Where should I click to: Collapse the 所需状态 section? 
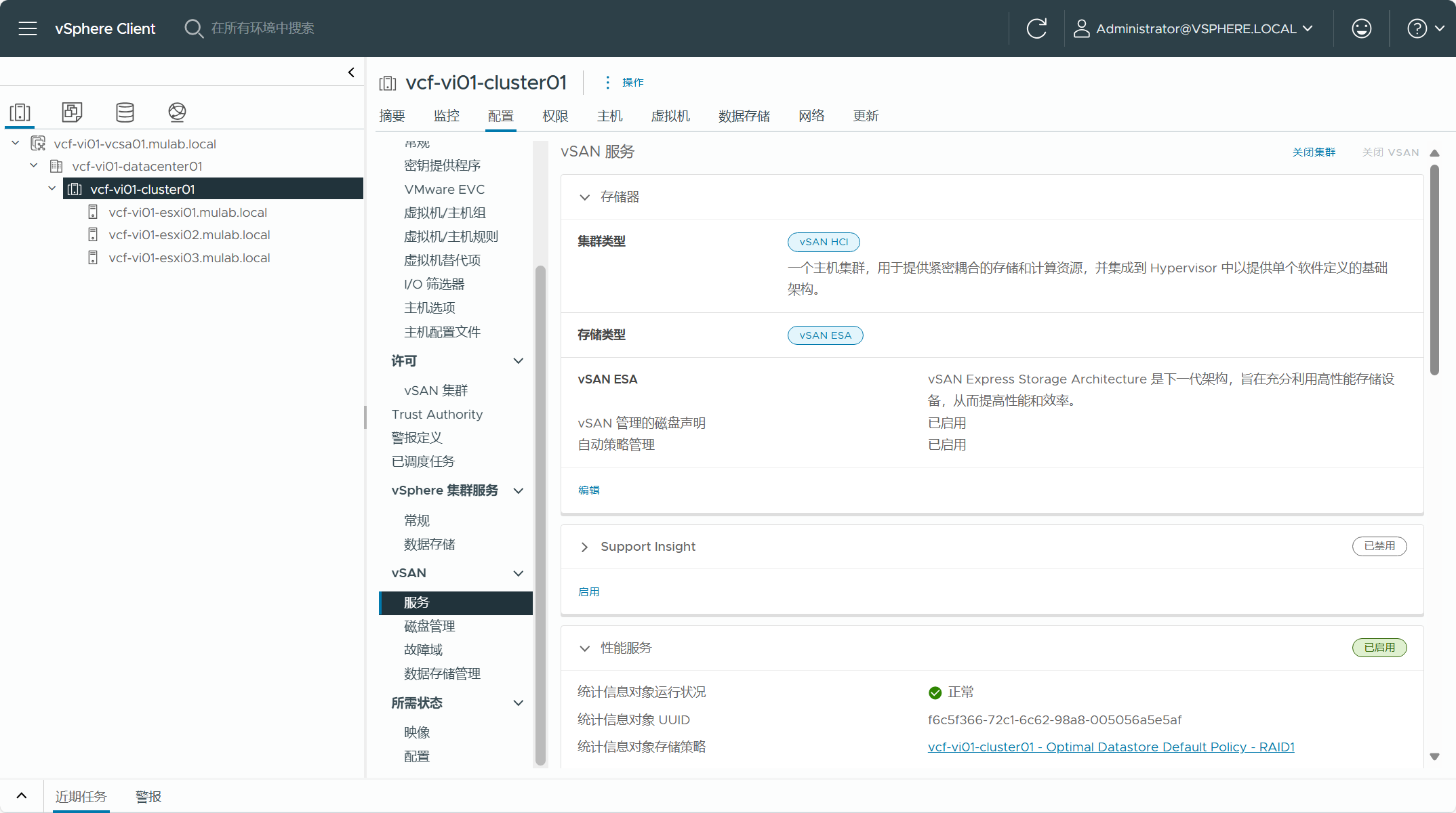[519, 703]
